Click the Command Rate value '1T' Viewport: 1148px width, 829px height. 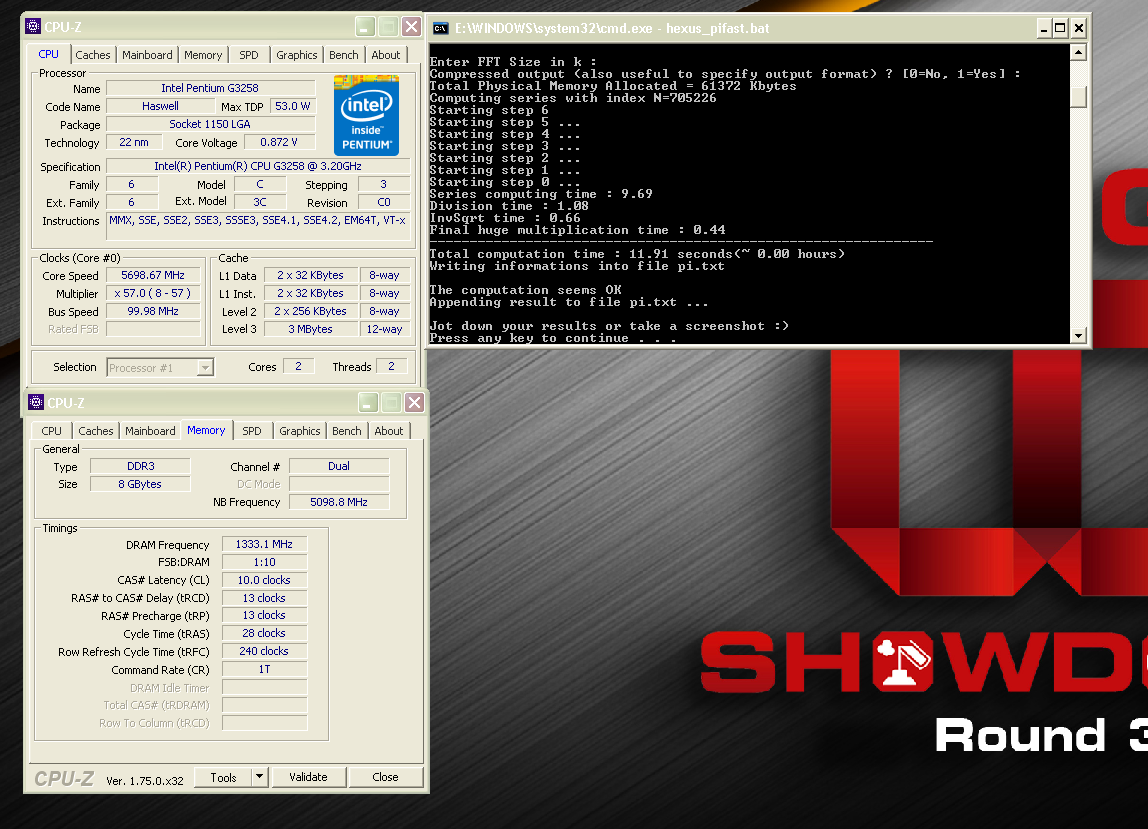click(264, 669)
